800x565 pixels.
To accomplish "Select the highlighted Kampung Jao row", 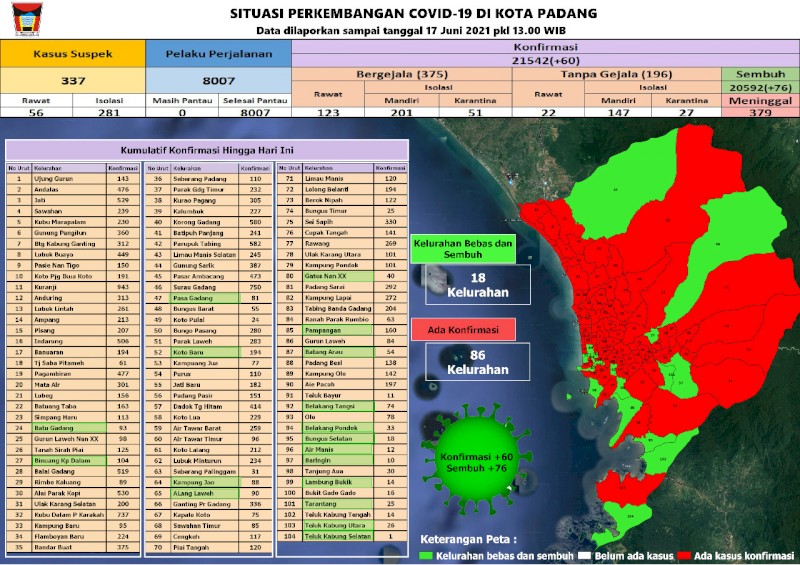I will coord(209,482).
